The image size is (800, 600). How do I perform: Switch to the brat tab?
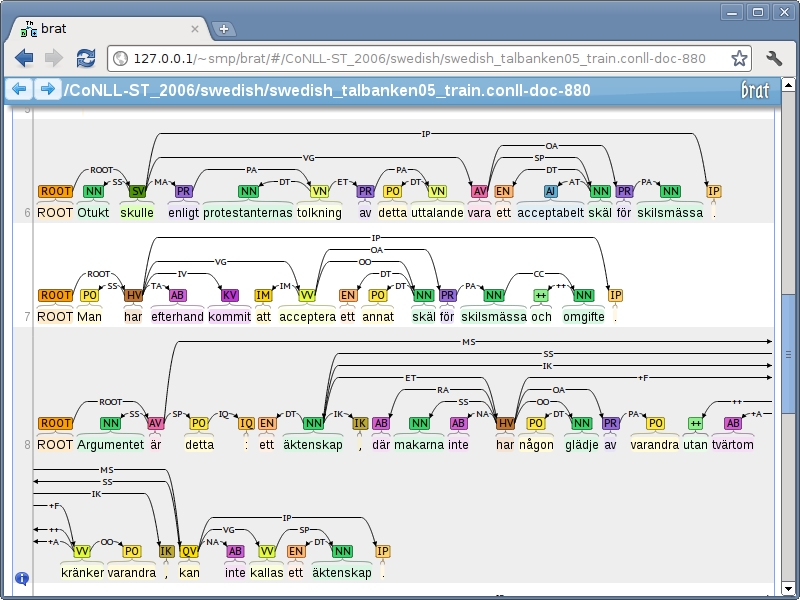tap(107, 29)
